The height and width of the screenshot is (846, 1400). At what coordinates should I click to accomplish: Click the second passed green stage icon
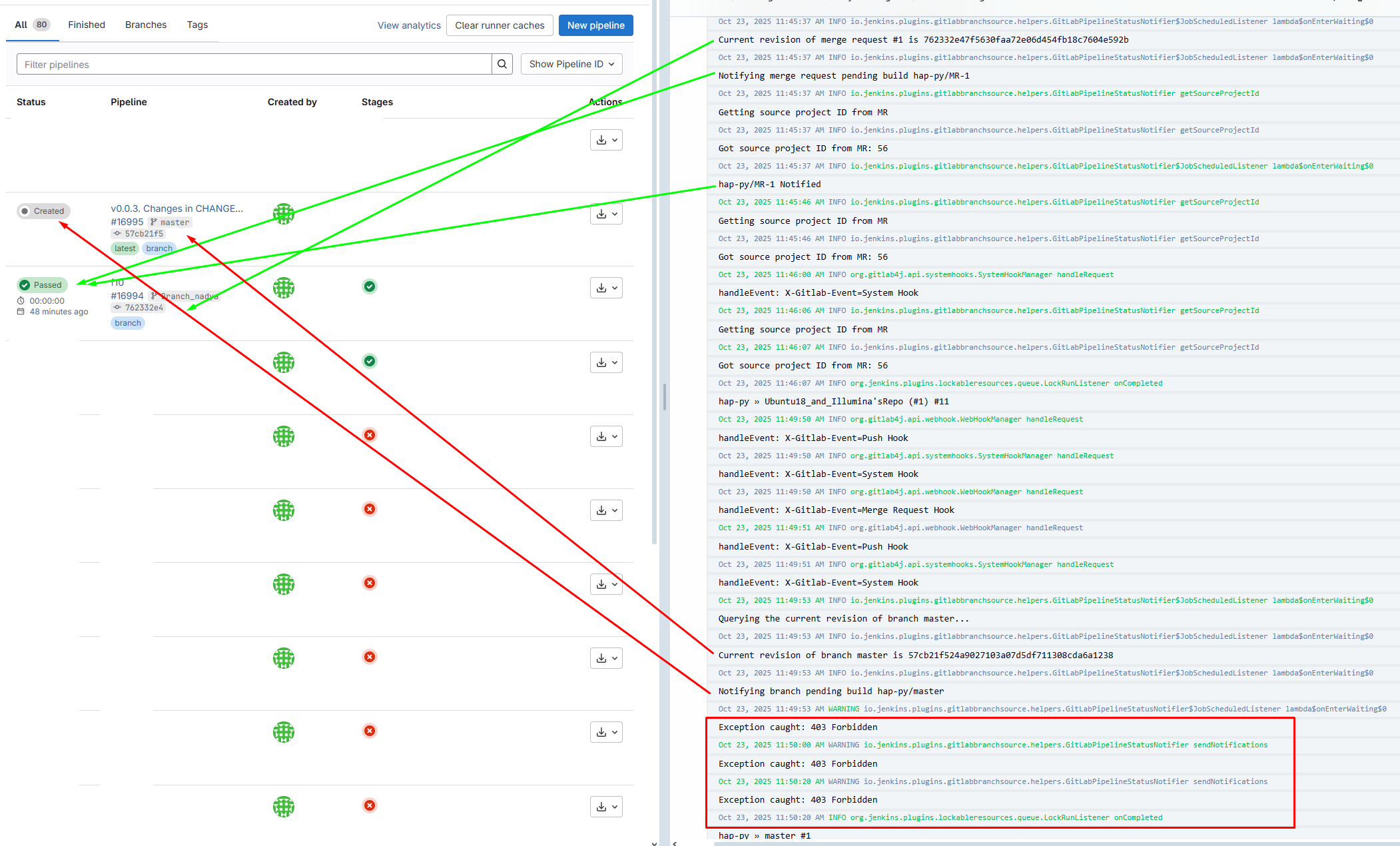(x=370, y=361)
